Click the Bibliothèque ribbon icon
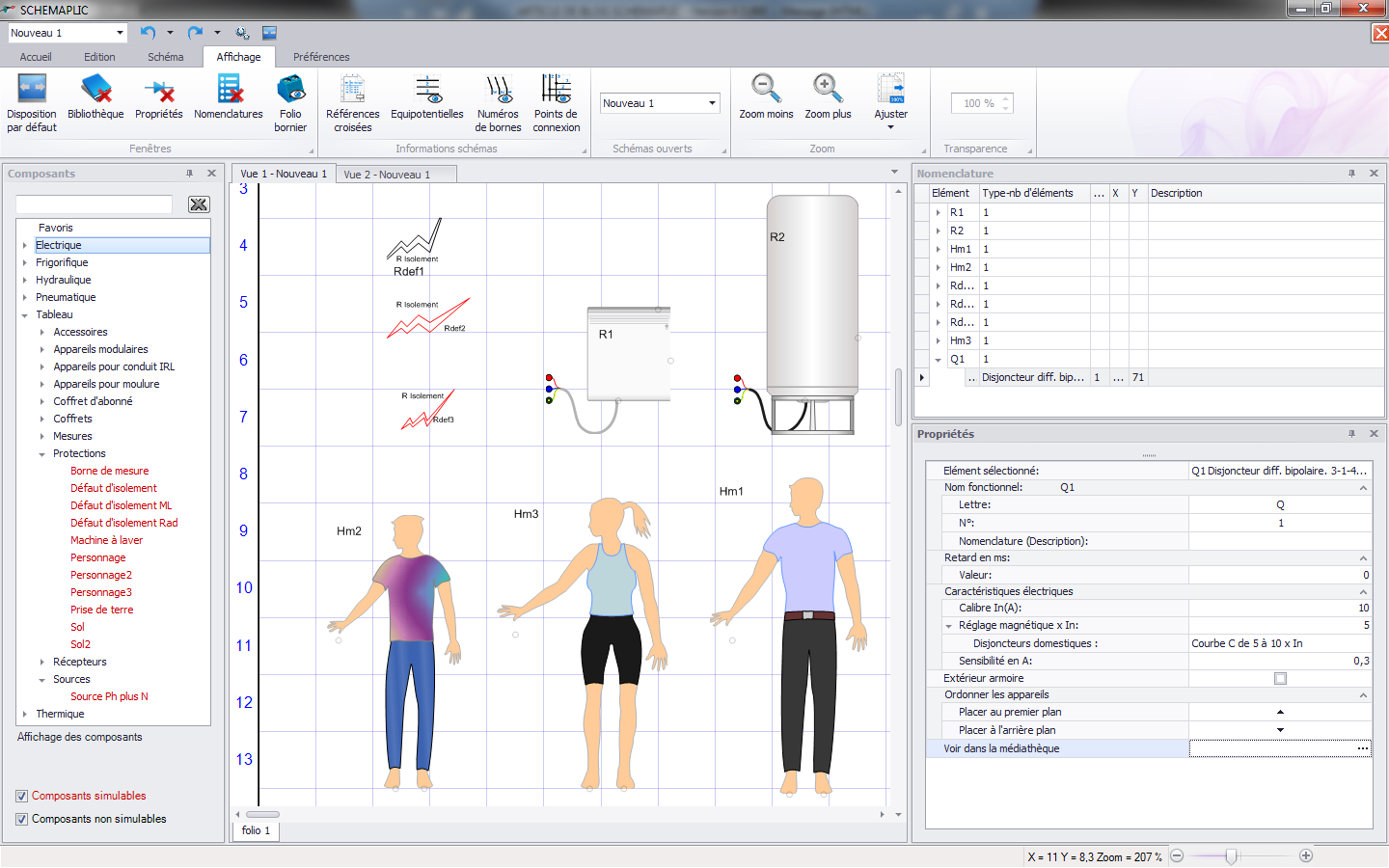Viewport: 1389px width, 868px height. click(95, 90)
